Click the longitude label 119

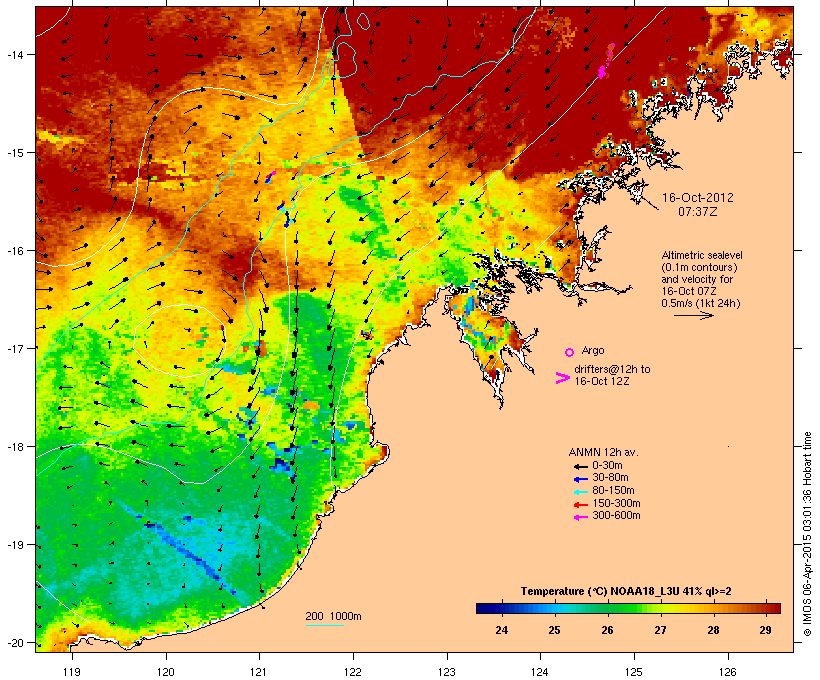point(72,672)
